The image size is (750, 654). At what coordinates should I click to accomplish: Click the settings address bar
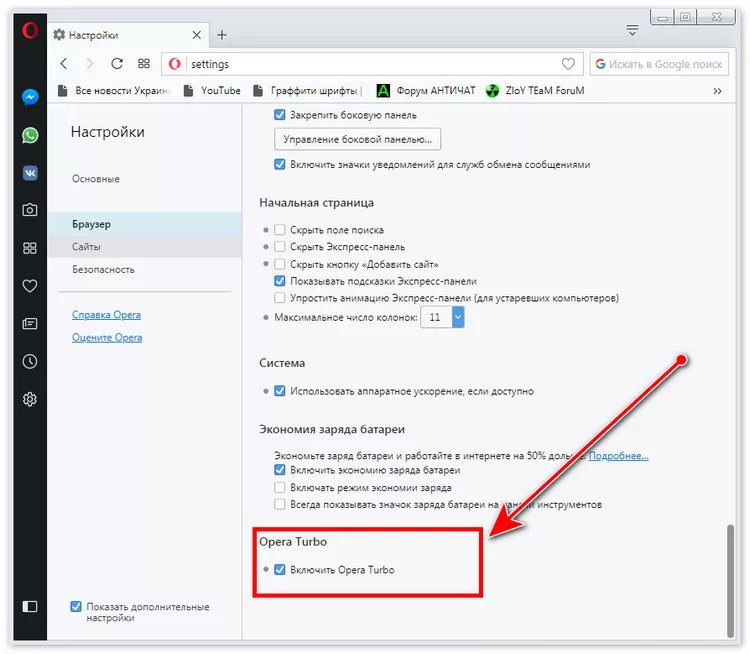coord(372,64)
